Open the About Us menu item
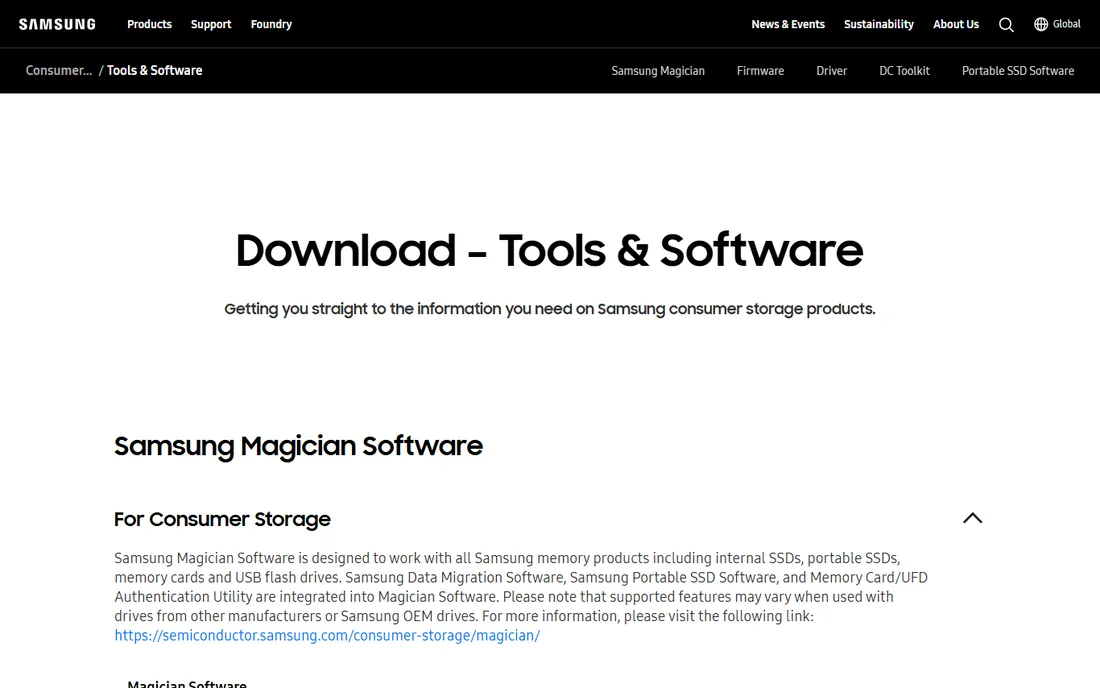 point(955,25)
